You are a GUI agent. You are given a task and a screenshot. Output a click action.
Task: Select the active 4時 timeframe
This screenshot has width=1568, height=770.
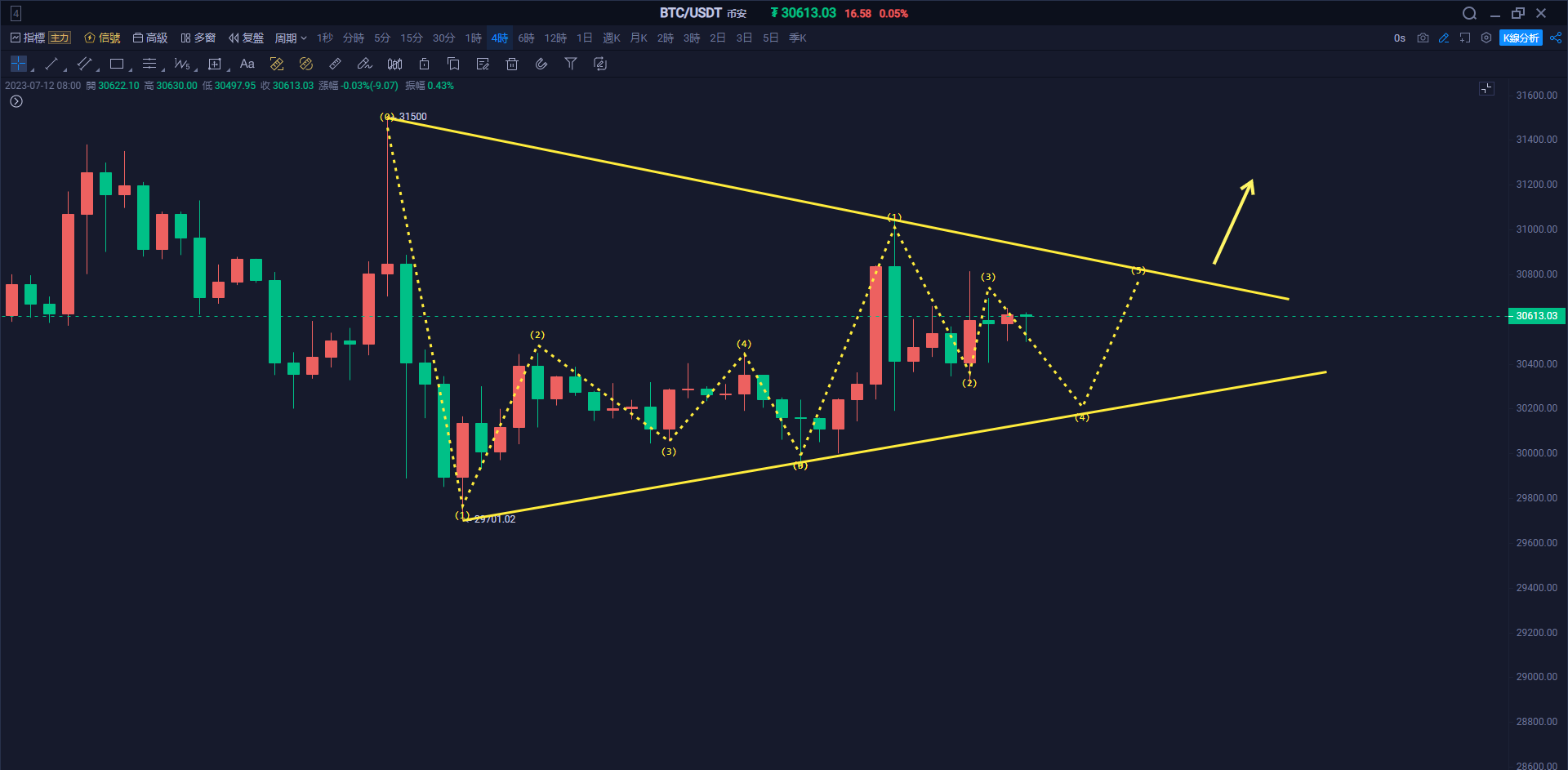click(500, 38)
